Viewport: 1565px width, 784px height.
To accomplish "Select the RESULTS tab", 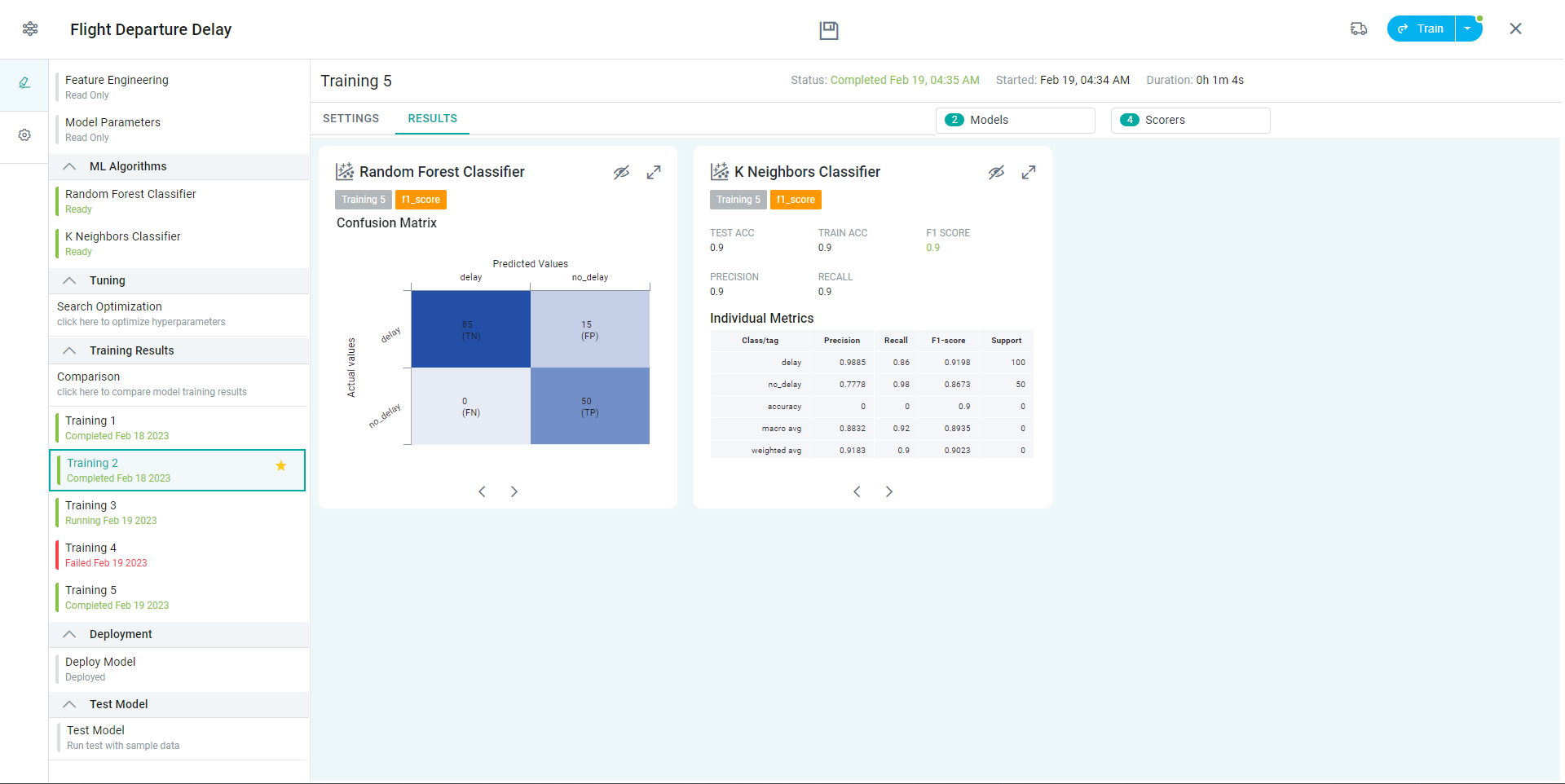I will (x=432, y=118).
